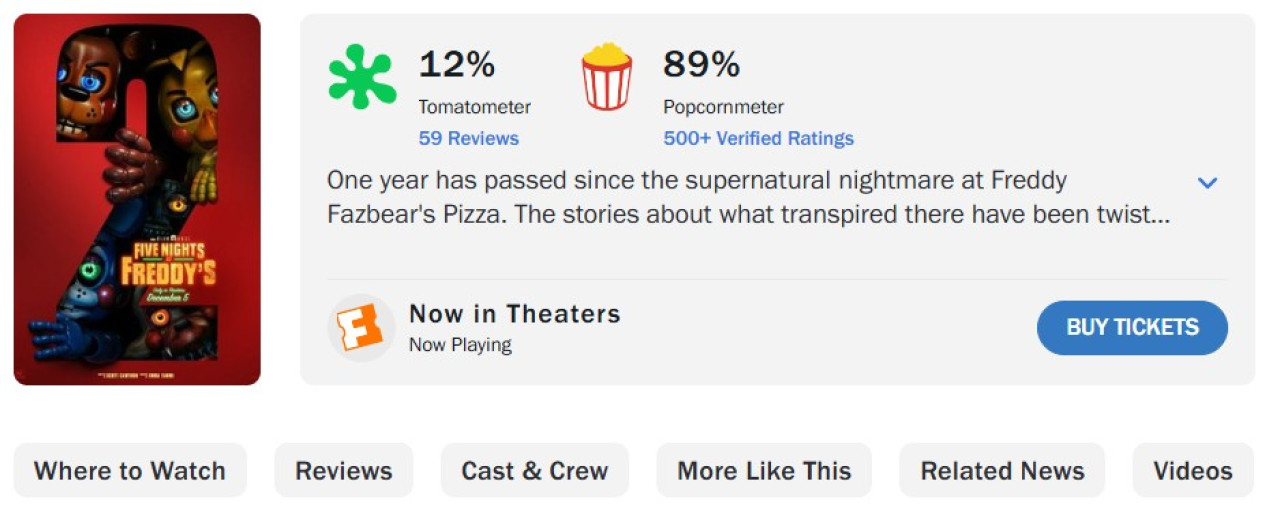Jump to the Reviews section tab
Image resolution: width=1280 pixels, height=522 pixels.
pyautogui.click(x=344, y=471)
